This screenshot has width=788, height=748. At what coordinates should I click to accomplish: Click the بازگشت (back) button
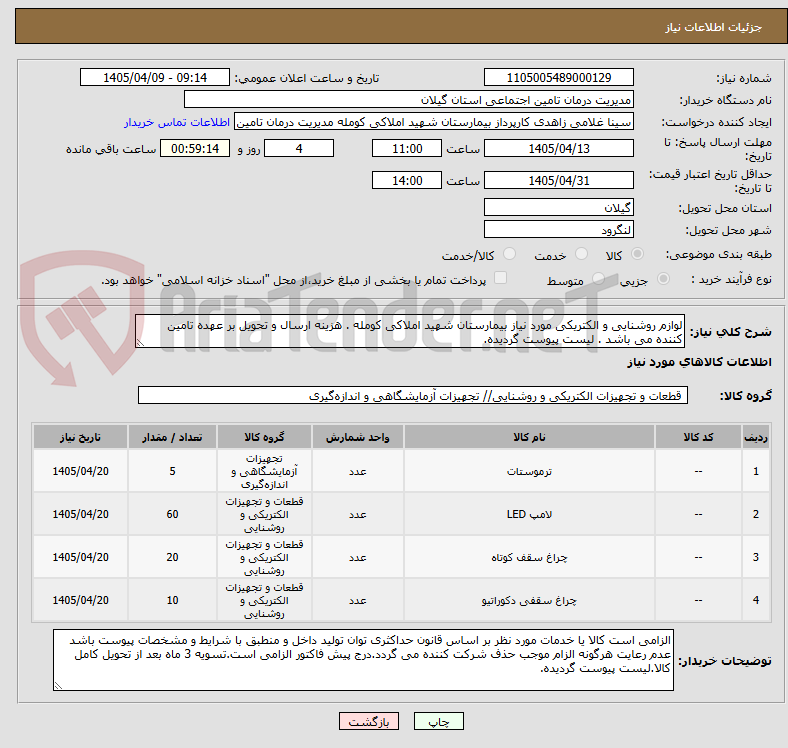point(369,722)
